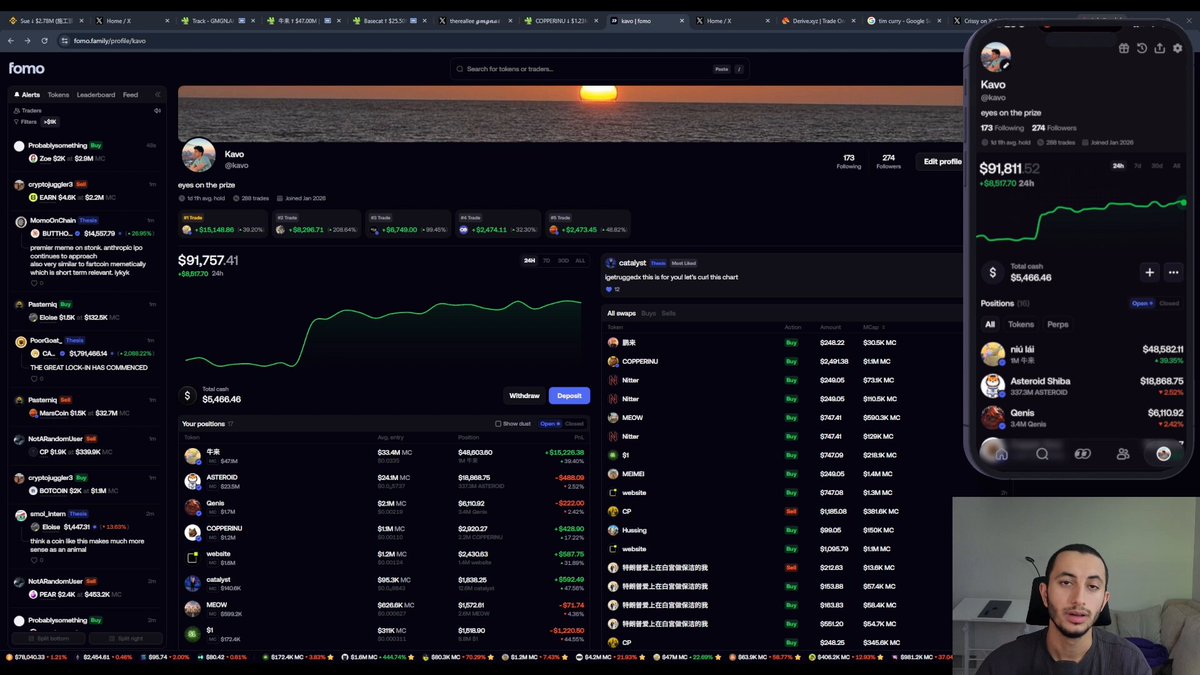Like the catalyst thesis with heart icon
Screen dimensions: 1200x675
(610, 289)
